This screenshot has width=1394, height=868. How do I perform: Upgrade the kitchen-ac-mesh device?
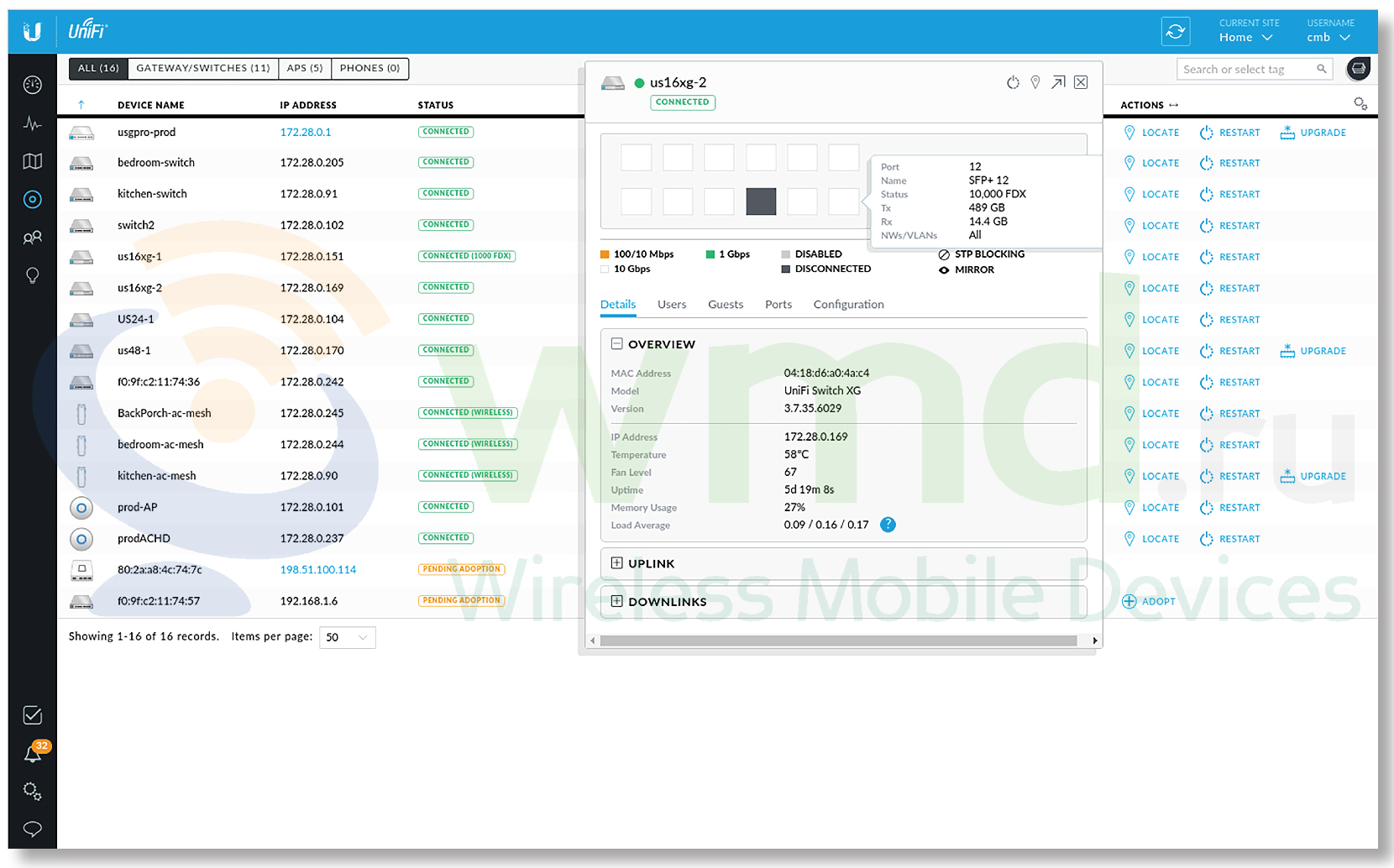tap(1313, 476)
